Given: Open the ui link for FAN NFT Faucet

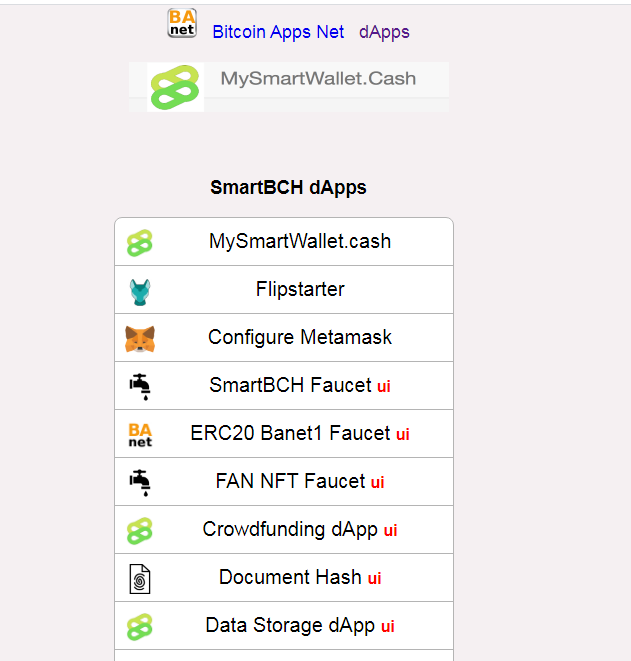Looking at the screenshot, I should (x=377, y=483).
